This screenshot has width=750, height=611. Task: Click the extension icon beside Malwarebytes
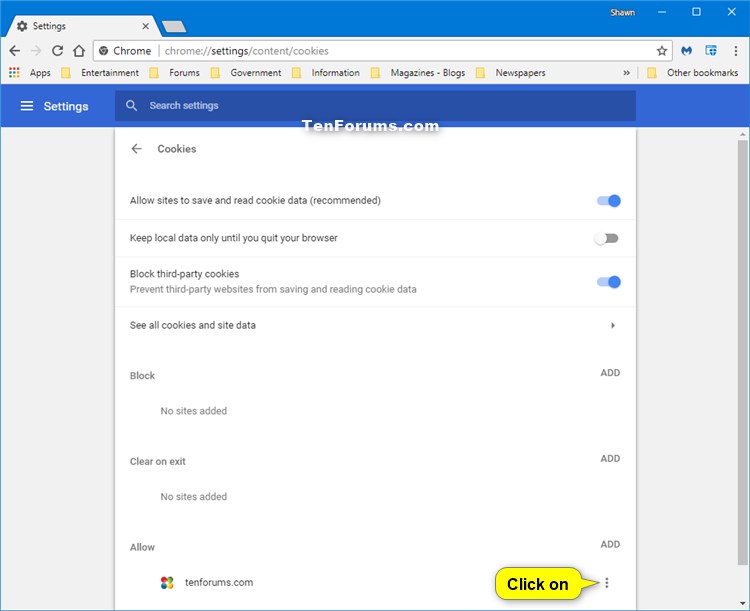click(x=711, y=50)
